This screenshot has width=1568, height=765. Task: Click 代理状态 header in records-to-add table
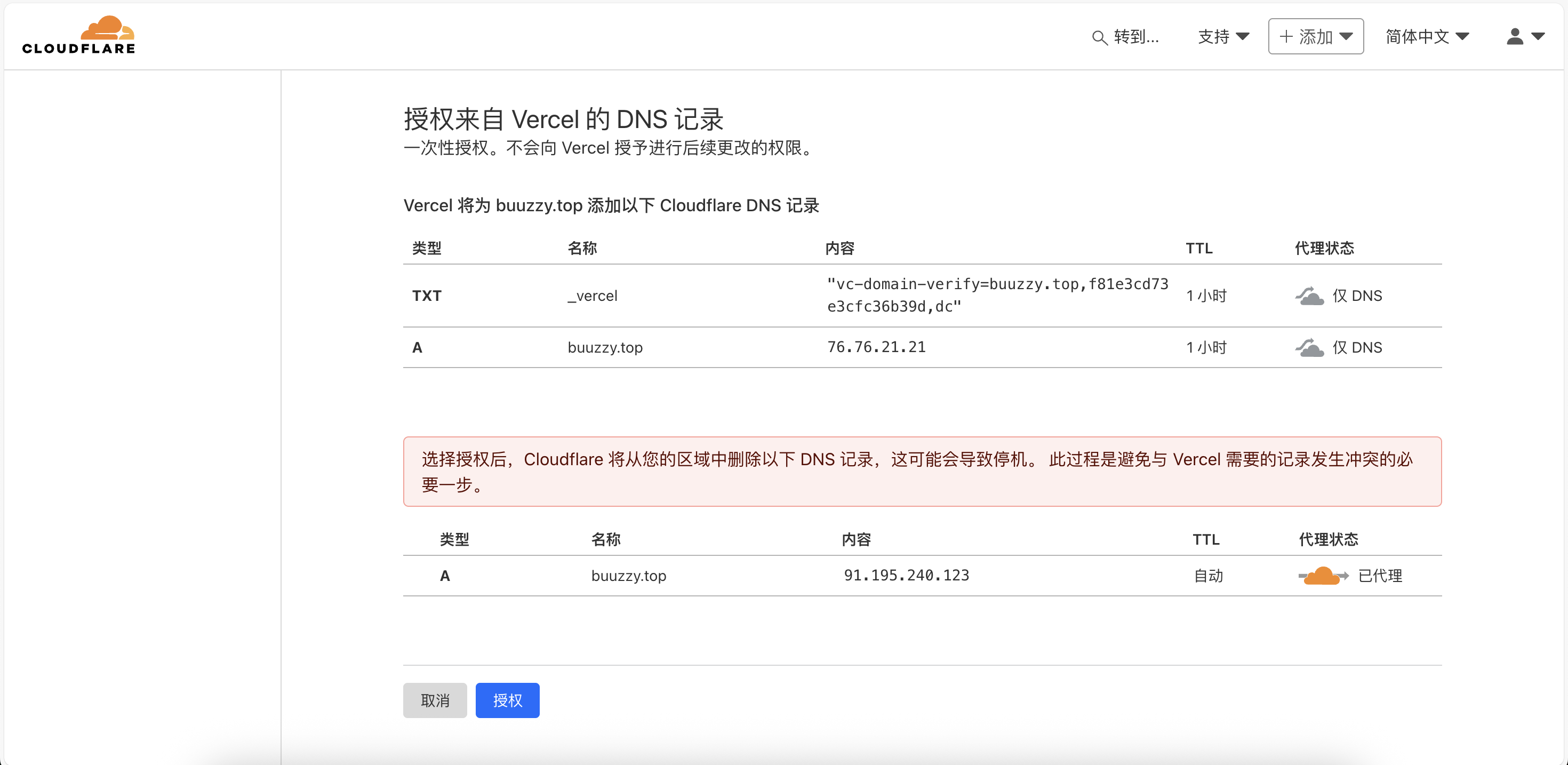coord(1324,249)
